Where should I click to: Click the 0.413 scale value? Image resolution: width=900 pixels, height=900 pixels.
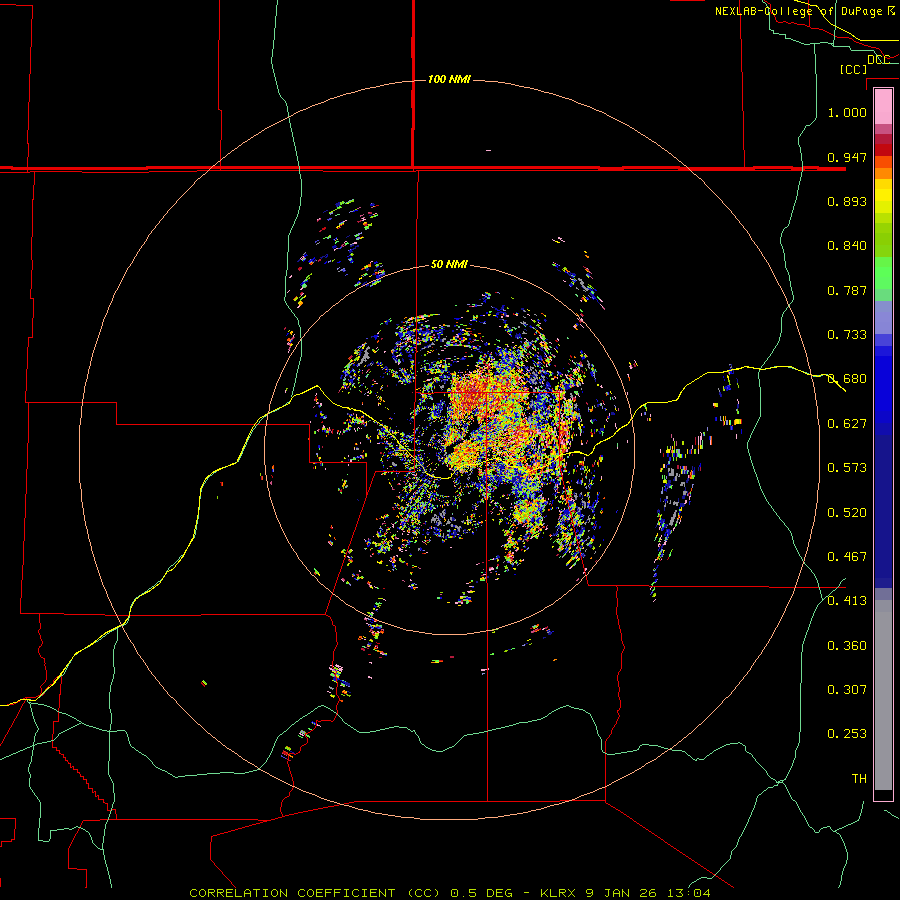(847, 601)
